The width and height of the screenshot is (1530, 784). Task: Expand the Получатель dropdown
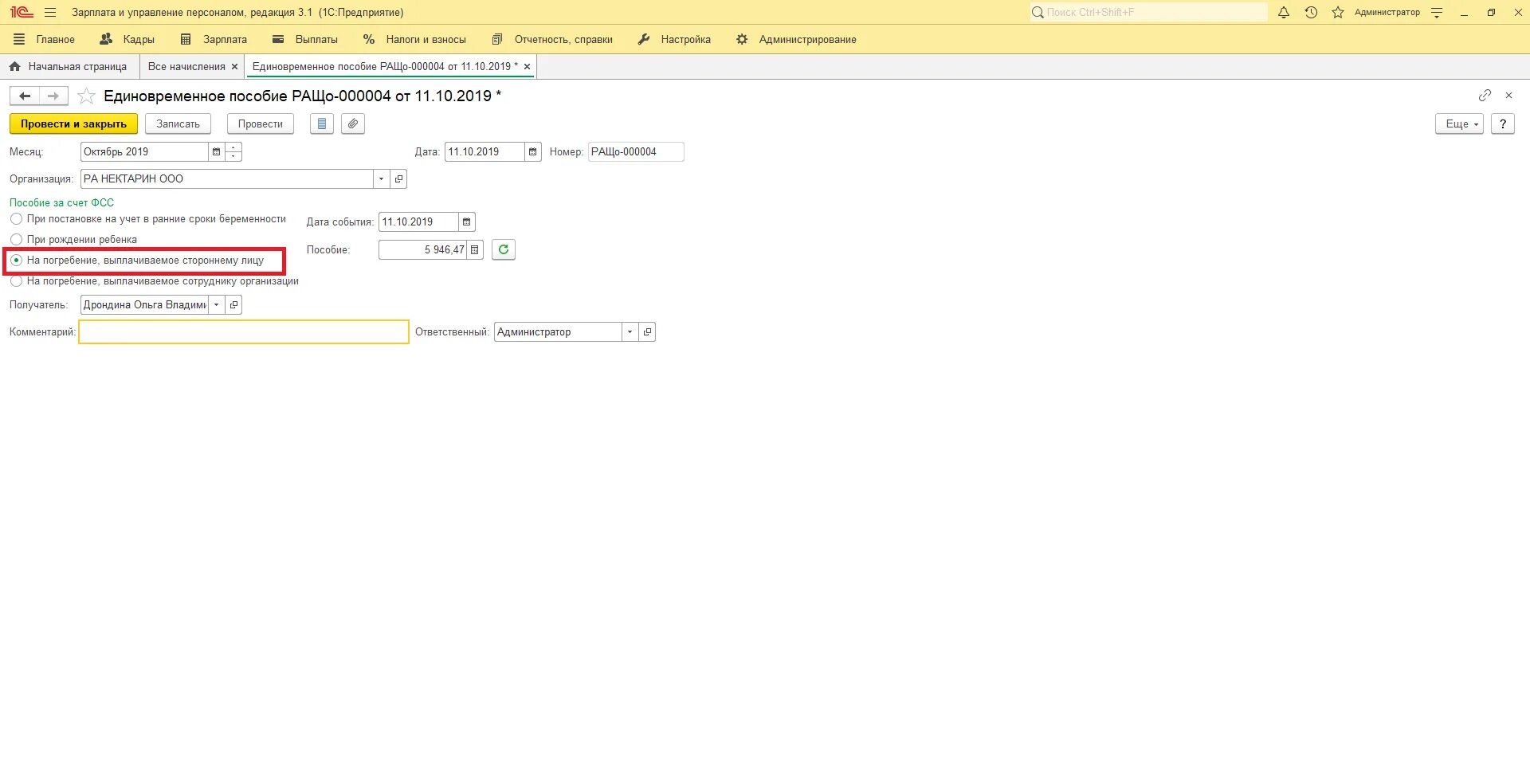tap(216, 304)
